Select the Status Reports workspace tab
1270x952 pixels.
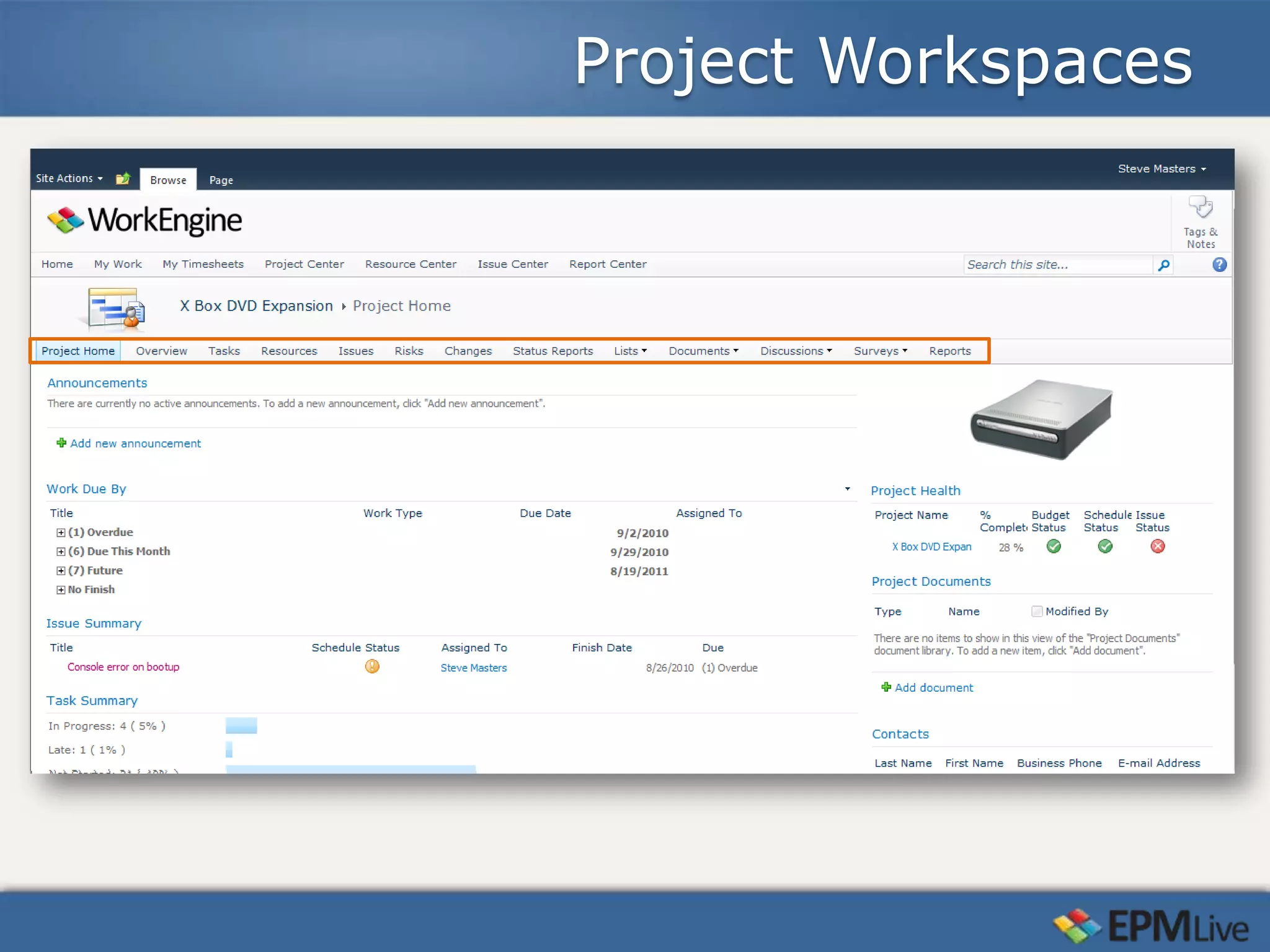553,351
